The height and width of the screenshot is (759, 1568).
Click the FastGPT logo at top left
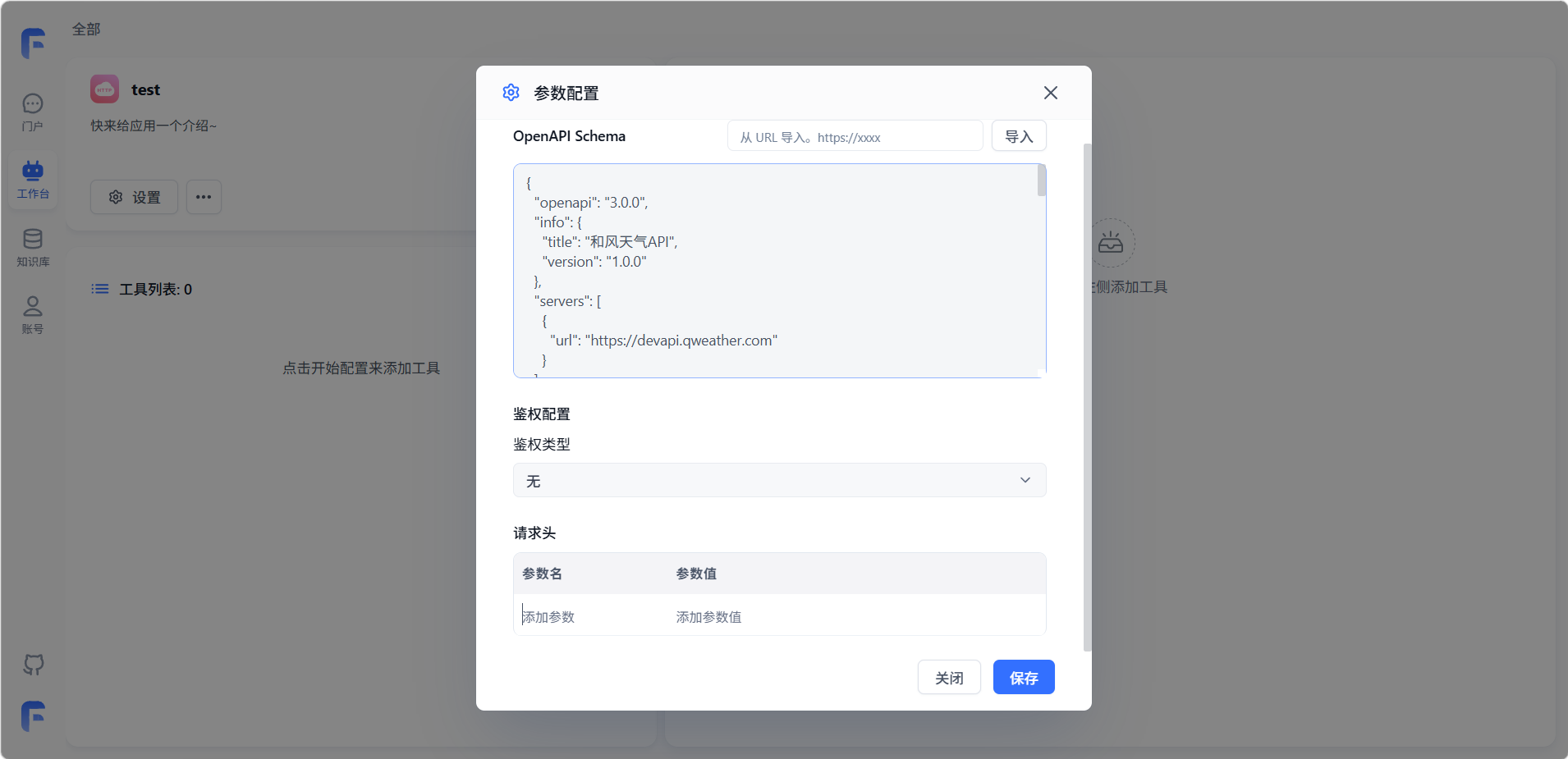pos(34,43)
